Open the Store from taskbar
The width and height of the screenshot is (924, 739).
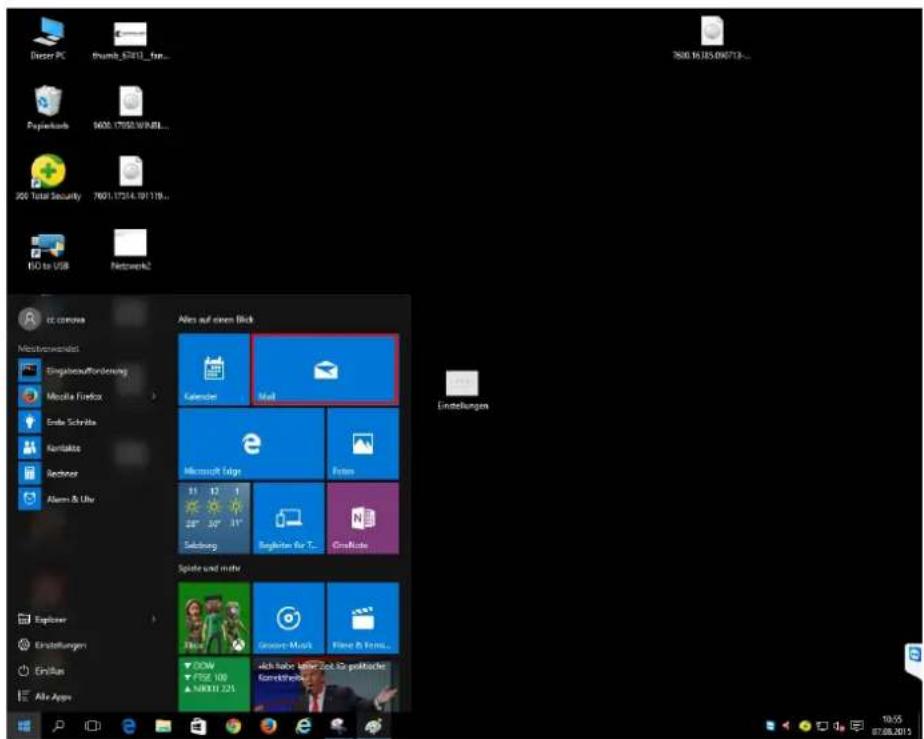(x=199, y=726)
